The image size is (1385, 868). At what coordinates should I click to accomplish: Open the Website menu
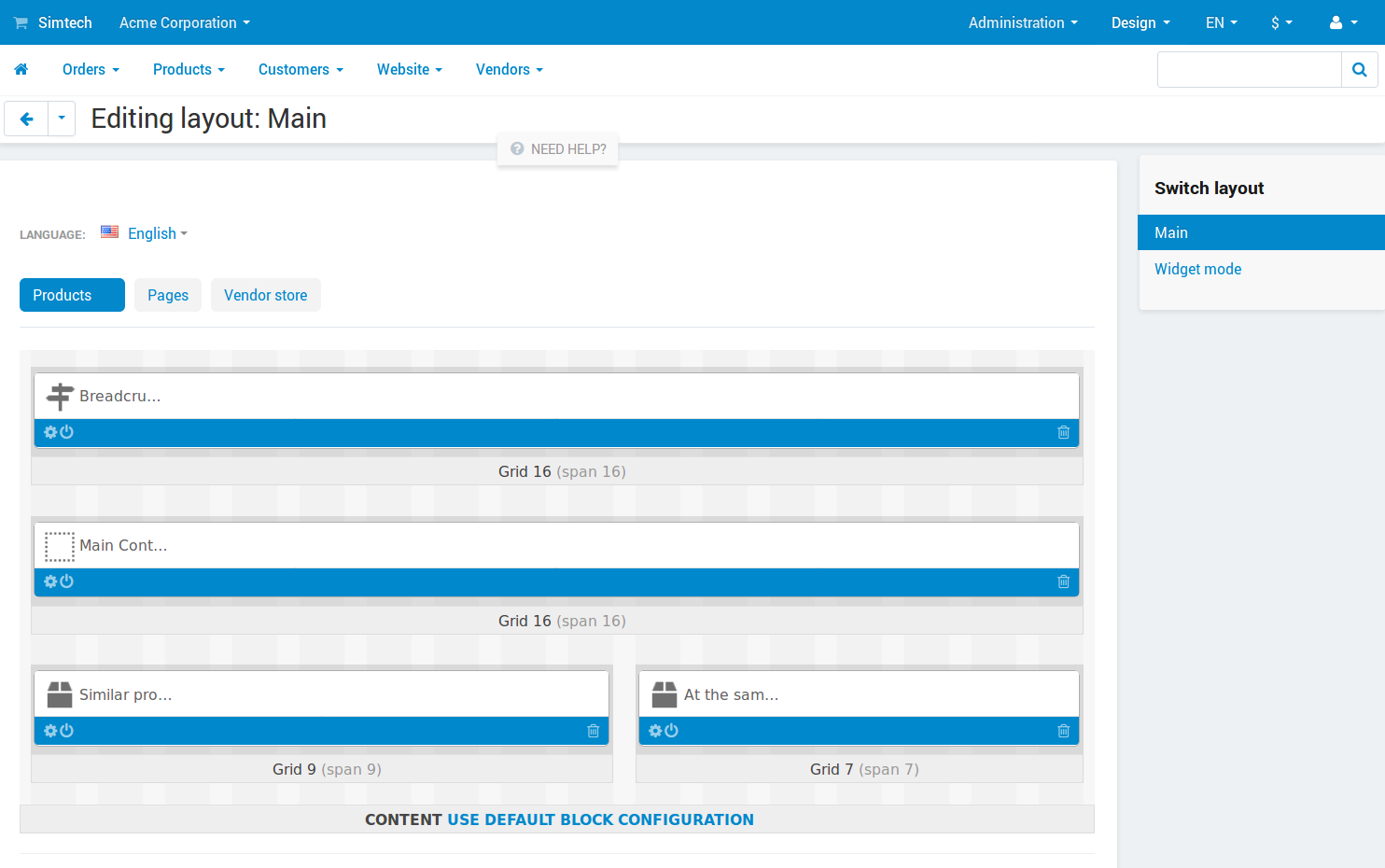pos(410,69)
